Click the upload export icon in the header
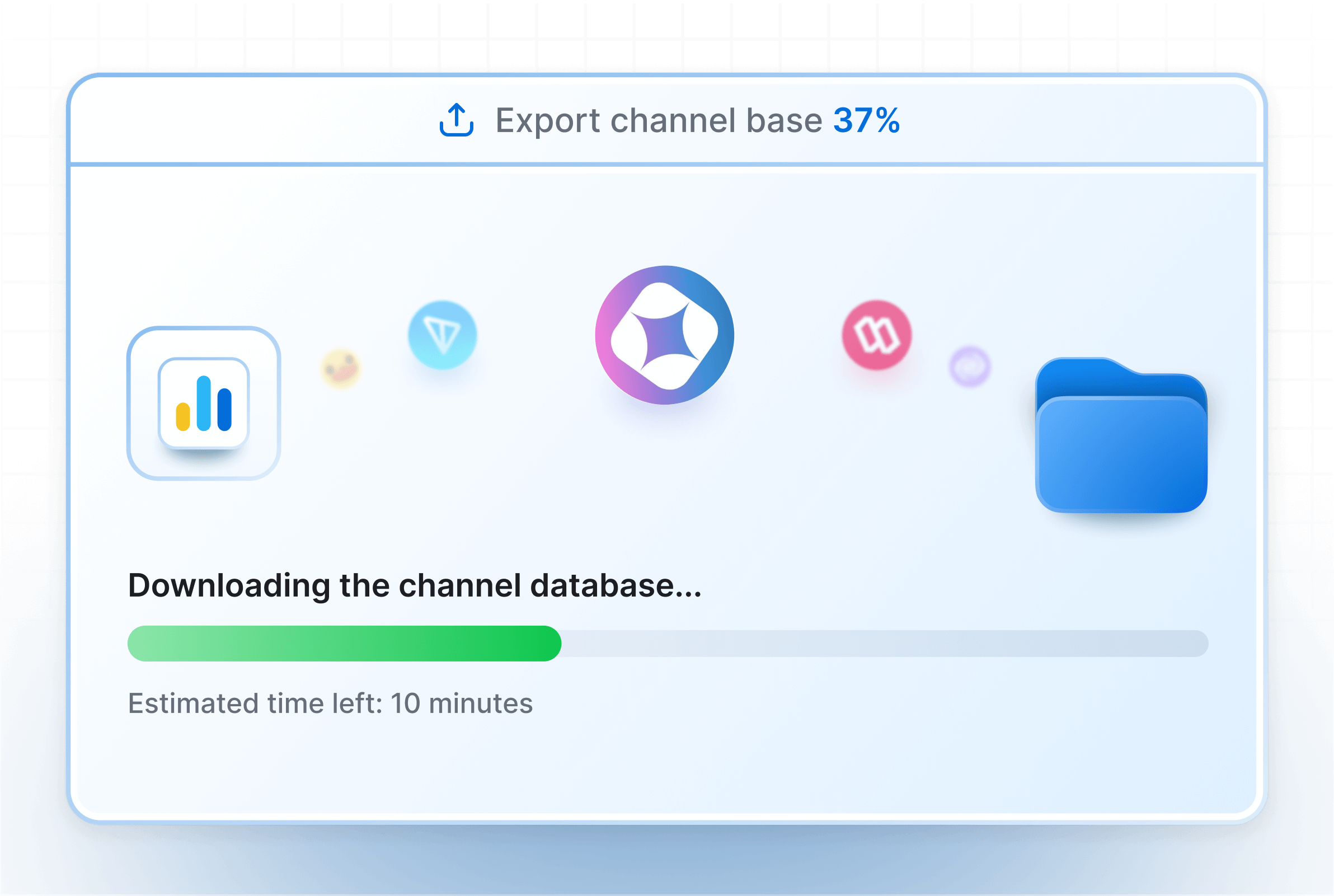 click(455, 120)
